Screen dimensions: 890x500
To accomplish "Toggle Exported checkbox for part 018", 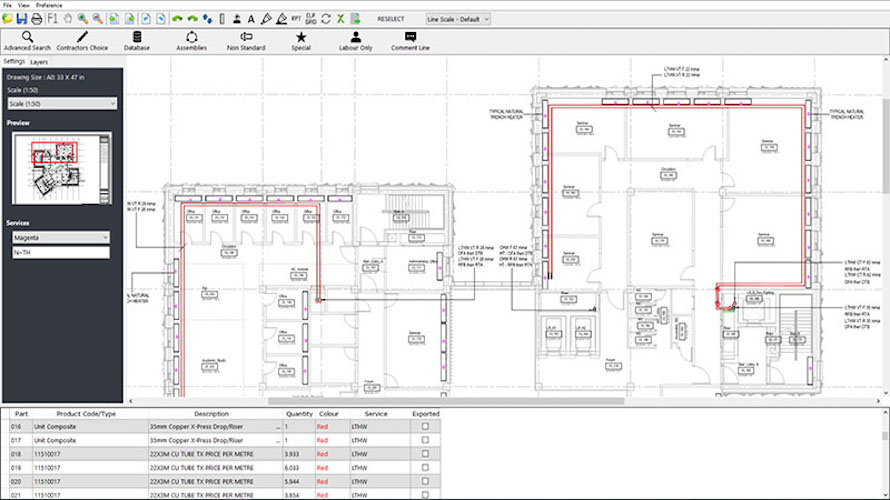I will (425, 454).
